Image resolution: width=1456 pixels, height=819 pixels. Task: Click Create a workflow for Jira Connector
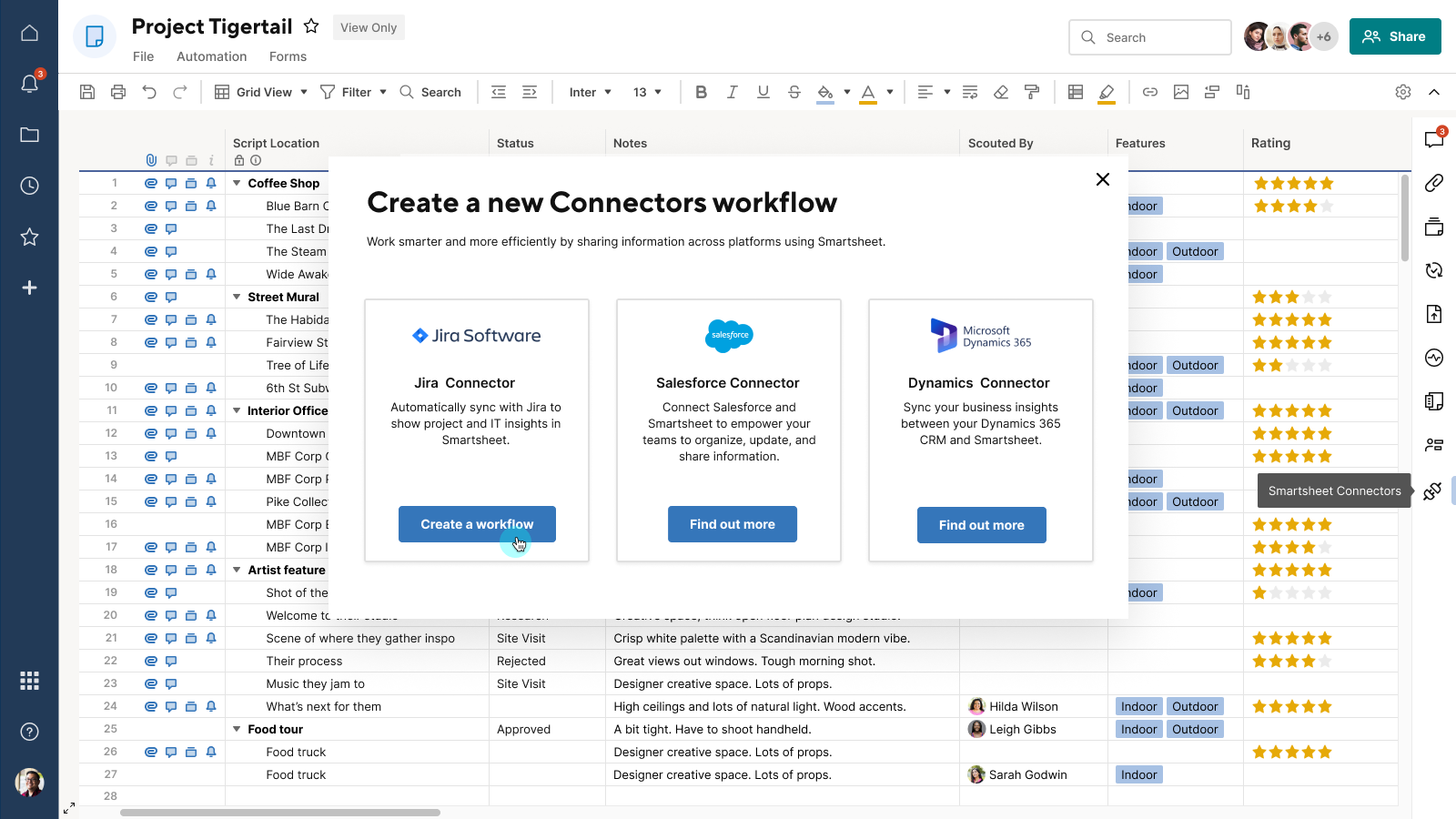click(x=476, y=524)
